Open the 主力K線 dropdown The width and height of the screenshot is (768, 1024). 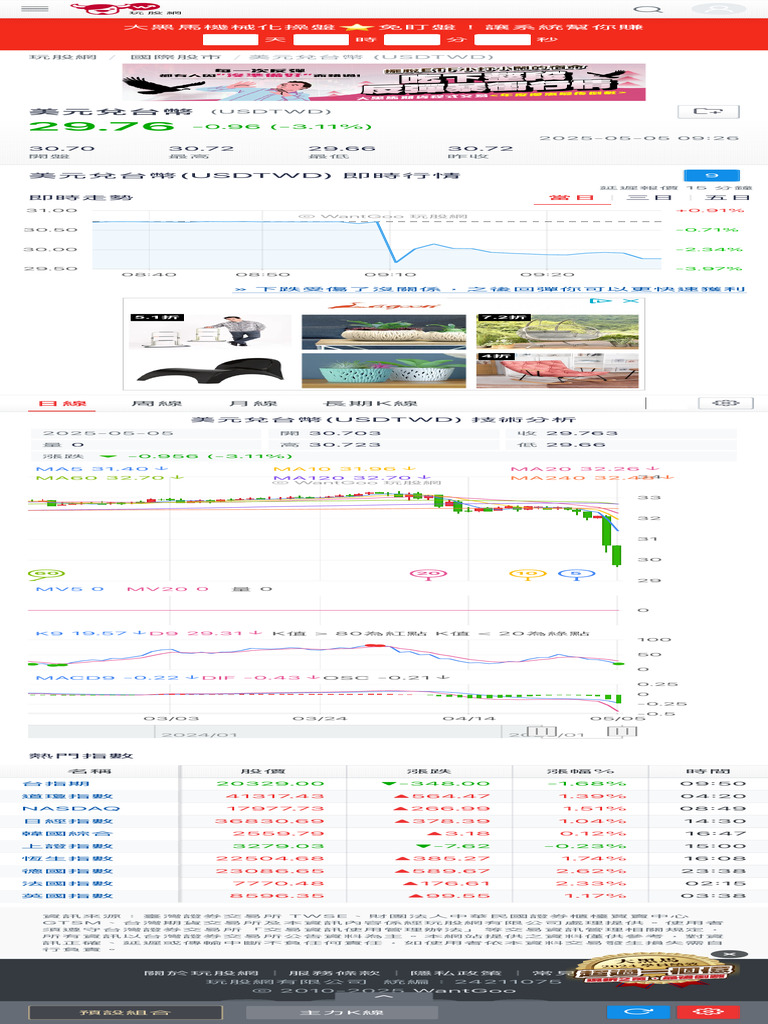[342, 1012]
